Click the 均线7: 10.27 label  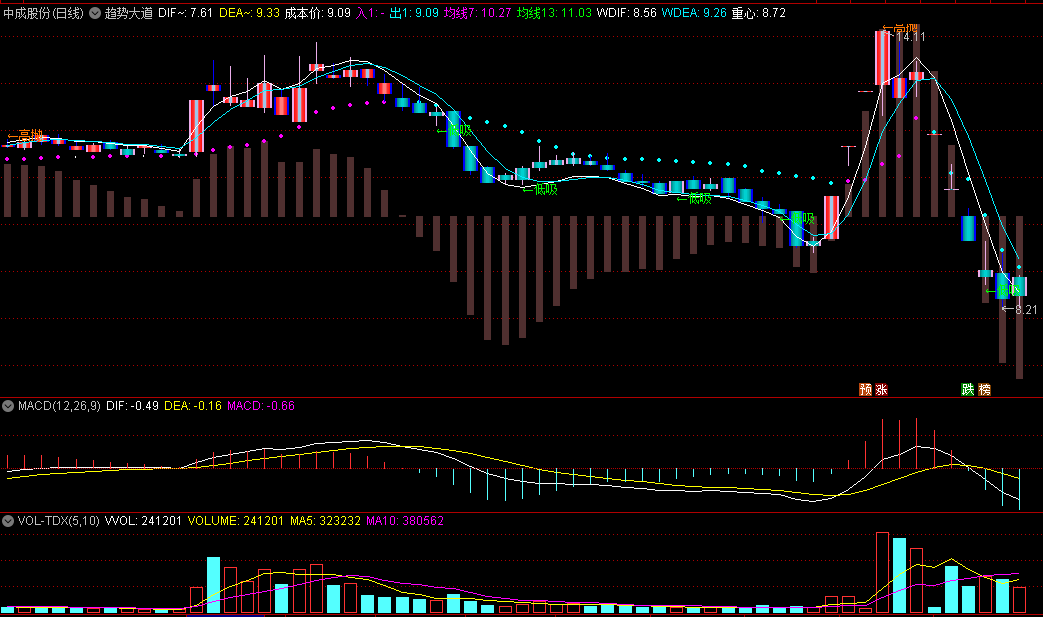point(477,13)
